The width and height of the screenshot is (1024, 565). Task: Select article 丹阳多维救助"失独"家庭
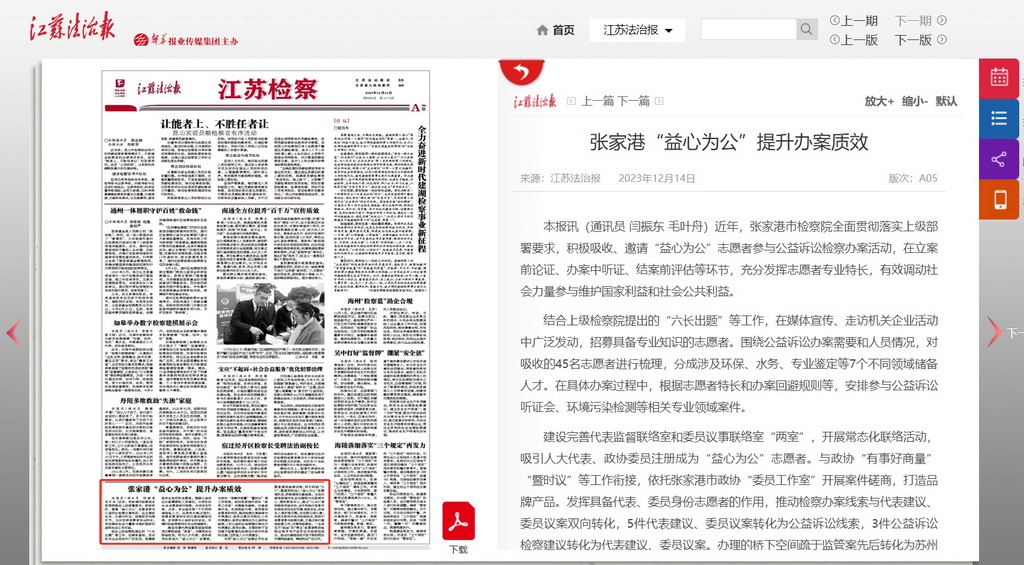tap(155, 400)
